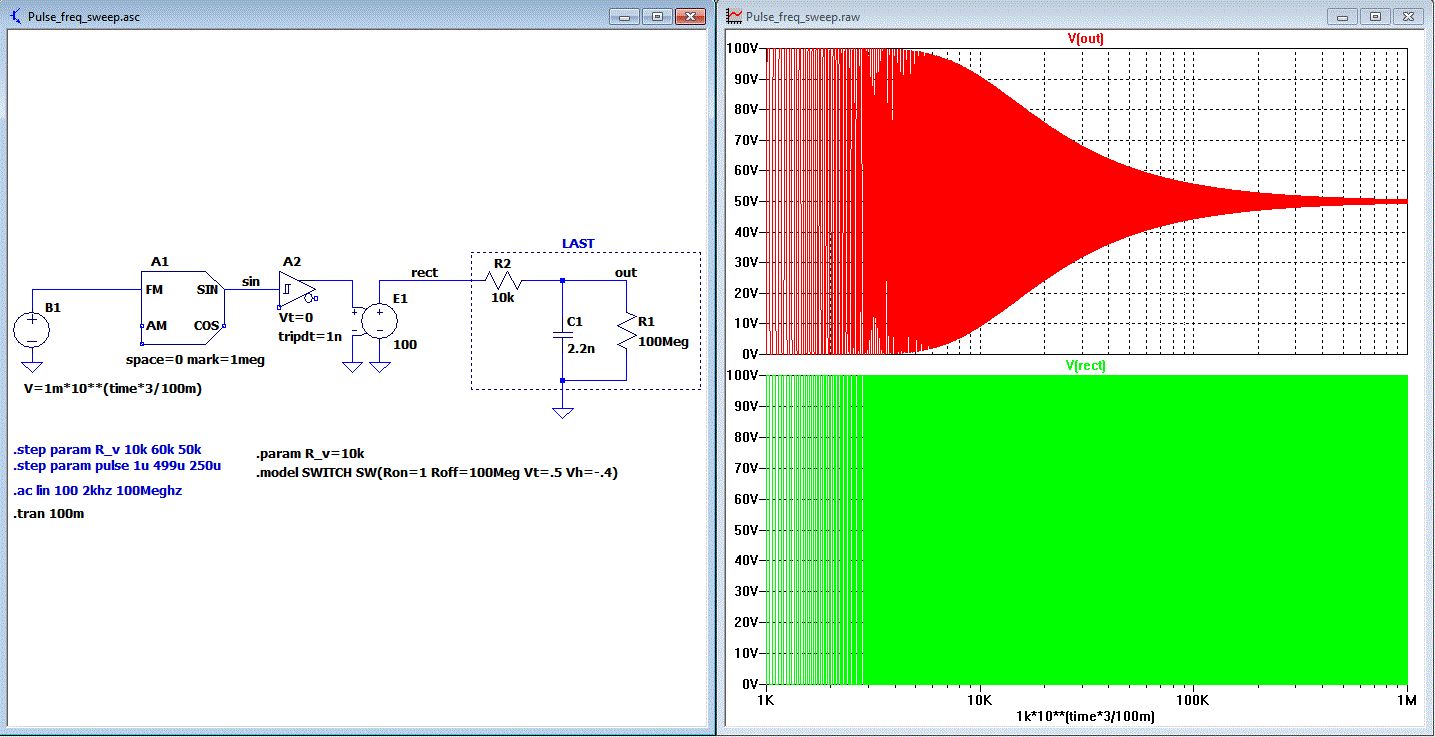The height and width of the screenshot is (737, 1435).
Task: Click the B1 behavioral voltage source symbol
Action: point(31,331)
